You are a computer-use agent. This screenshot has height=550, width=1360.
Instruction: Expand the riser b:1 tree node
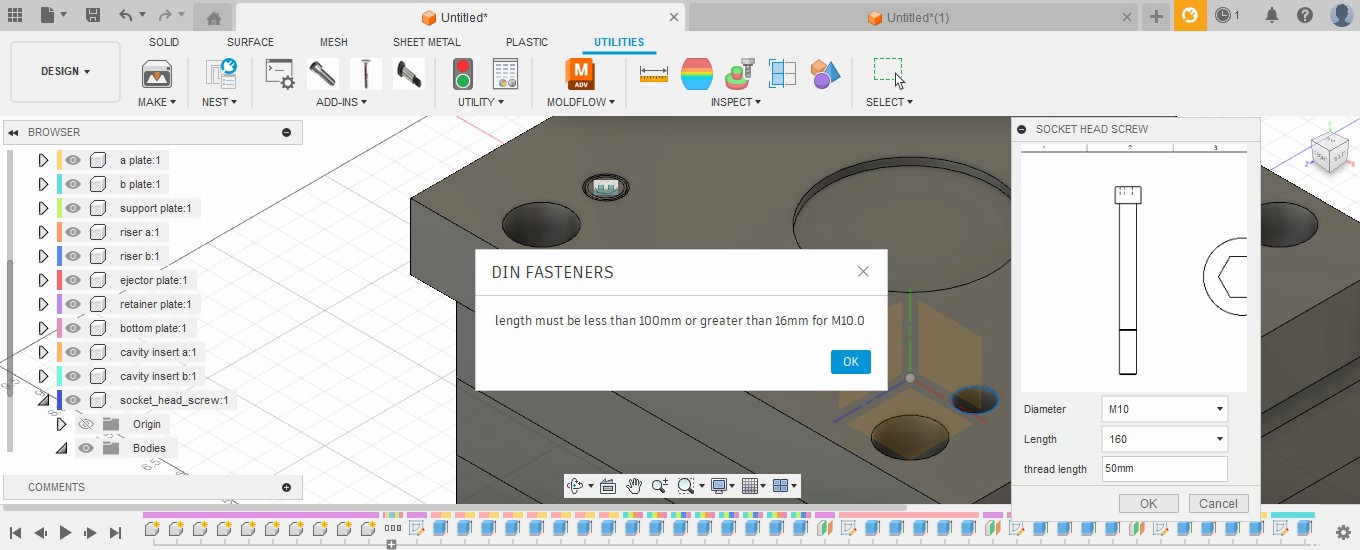[43, 256]
